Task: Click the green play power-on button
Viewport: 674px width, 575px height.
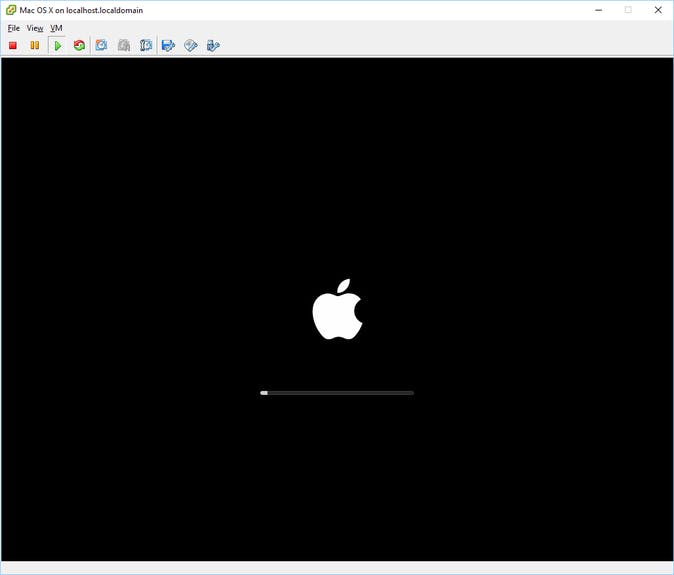Action: (58, 45)
